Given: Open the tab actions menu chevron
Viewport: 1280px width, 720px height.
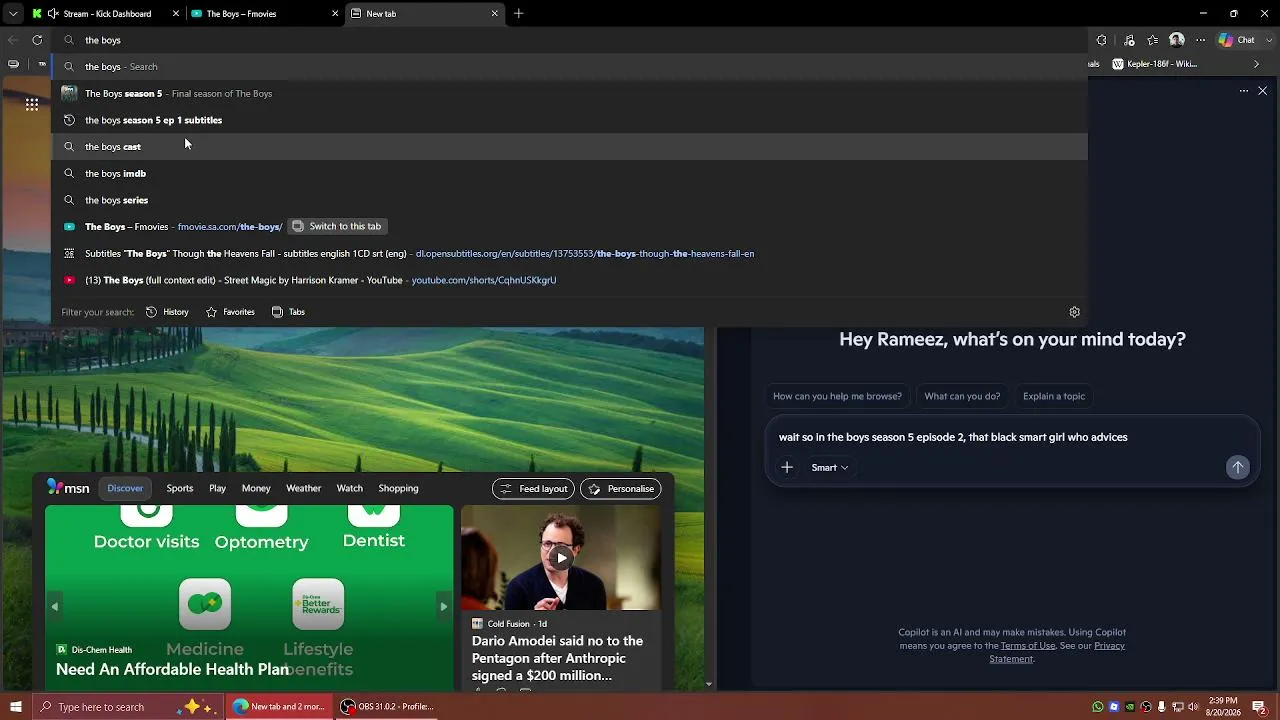Looking at the screenshot, I should pos(13,14).
